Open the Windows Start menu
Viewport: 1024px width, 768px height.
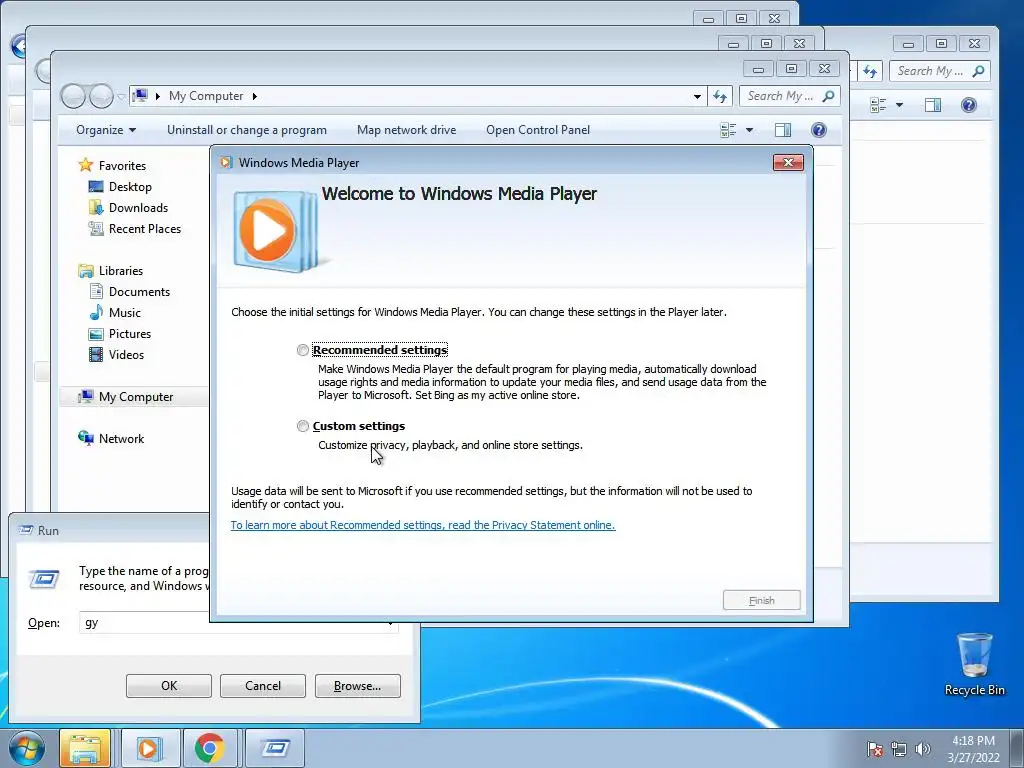pyautogui.click(x=26, y=748)
